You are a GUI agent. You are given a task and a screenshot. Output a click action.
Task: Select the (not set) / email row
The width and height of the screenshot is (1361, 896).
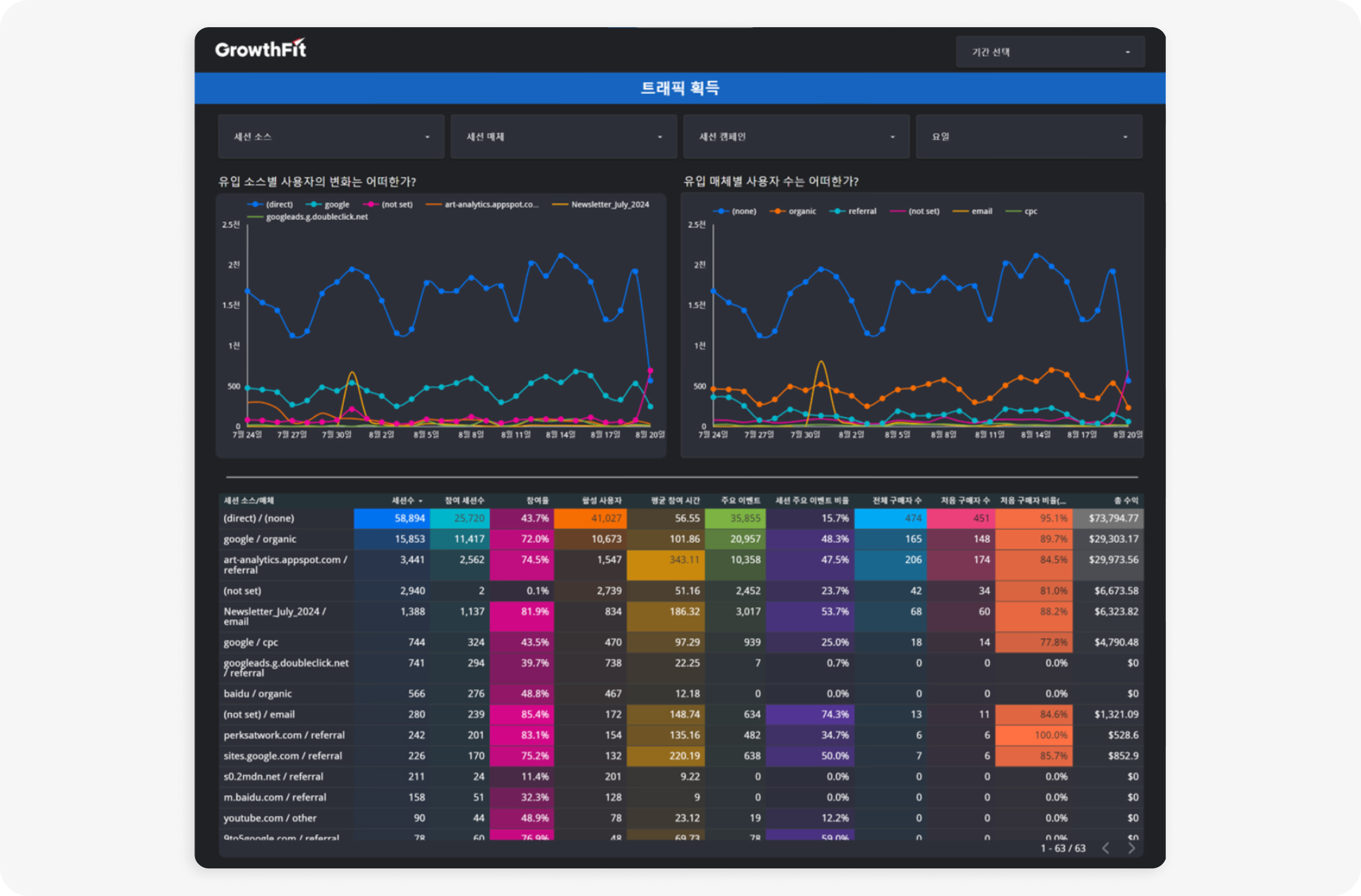pos(259,714)
